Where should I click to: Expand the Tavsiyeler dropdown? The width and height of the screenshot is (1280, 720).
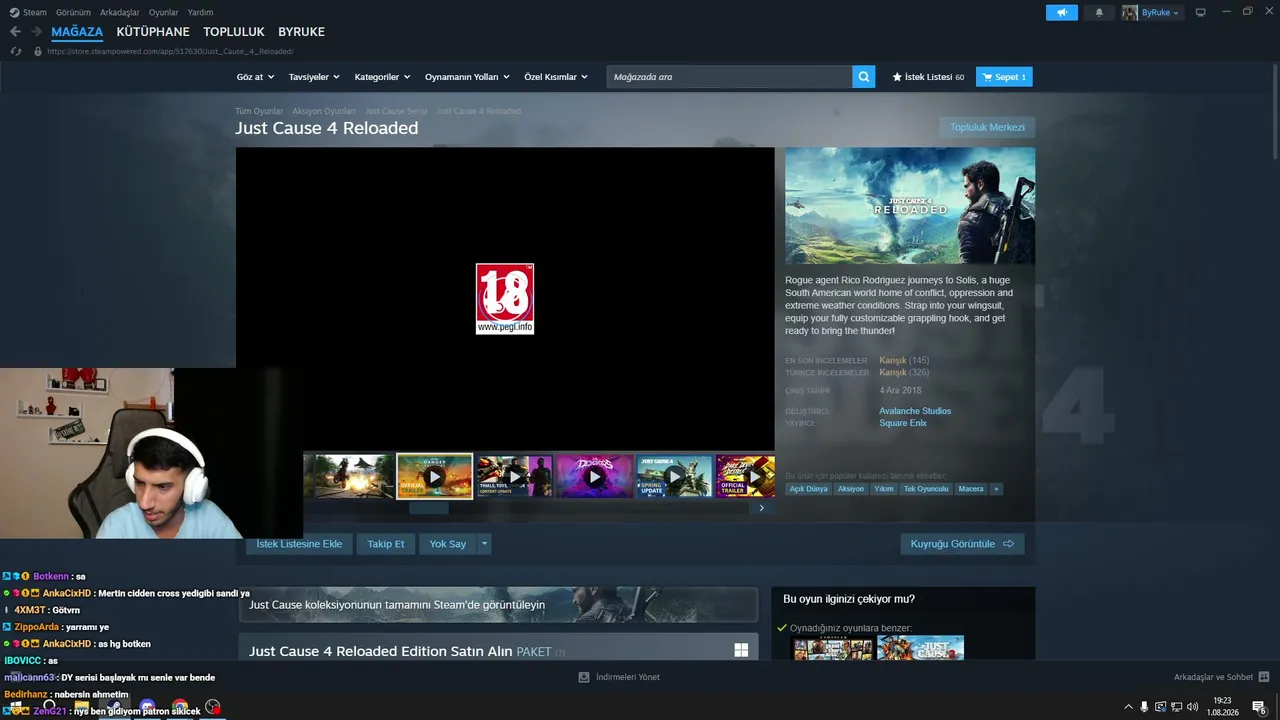pos(314,77)
